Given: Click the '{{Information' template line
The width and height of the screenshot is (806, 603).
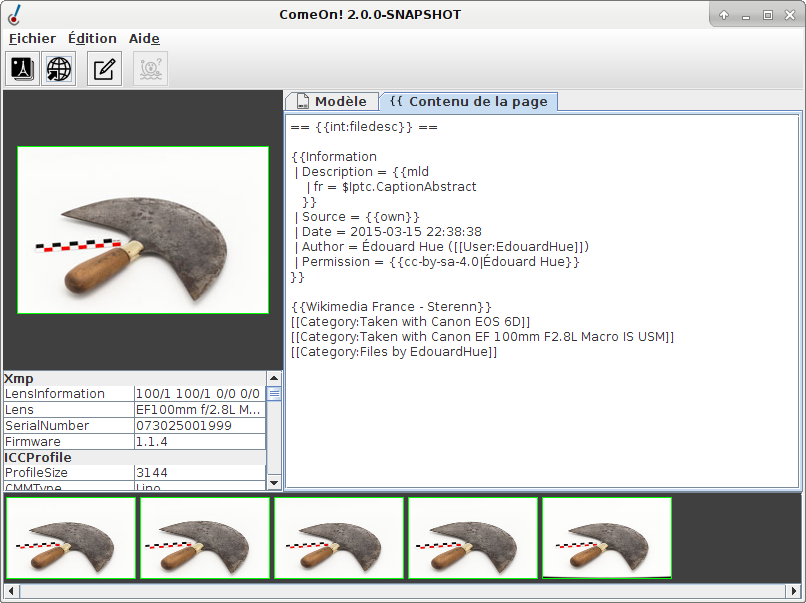Looking at the screenshot, I should pyautogui.click(x=334, y=157).
